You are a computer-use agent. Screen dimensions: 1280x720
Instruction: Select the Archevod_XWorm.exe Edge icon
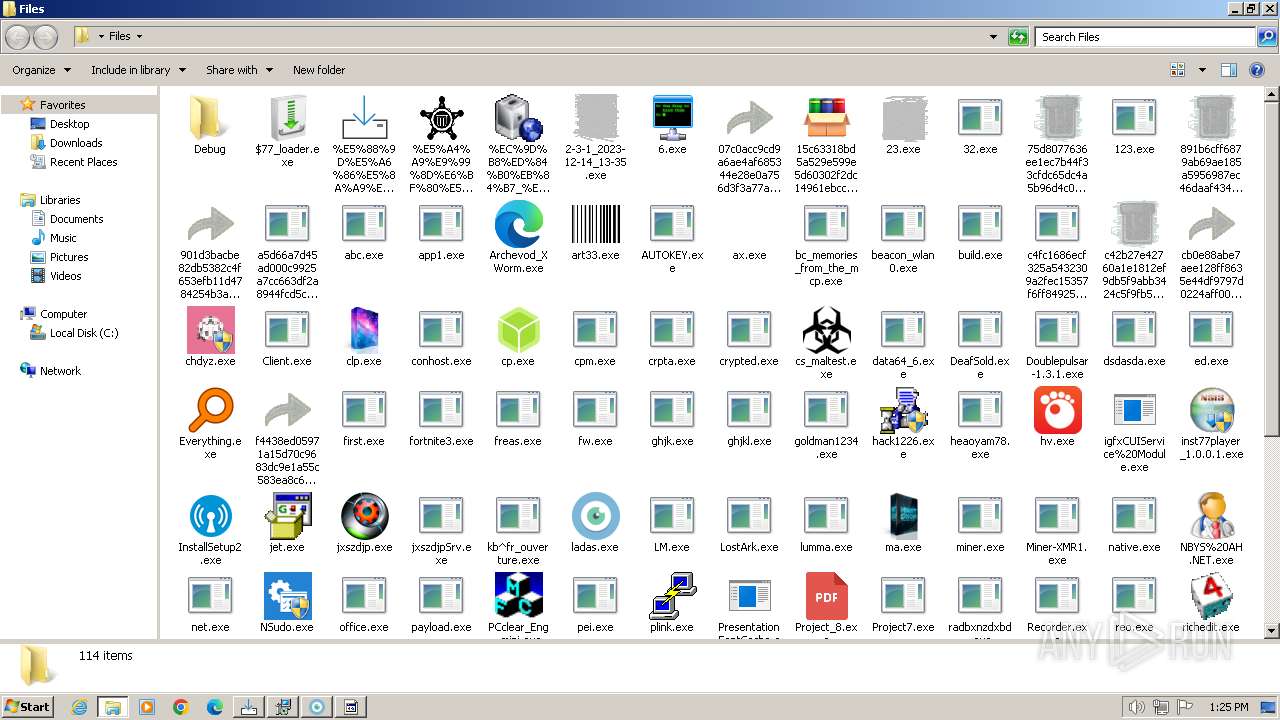(x=518, y=224)
